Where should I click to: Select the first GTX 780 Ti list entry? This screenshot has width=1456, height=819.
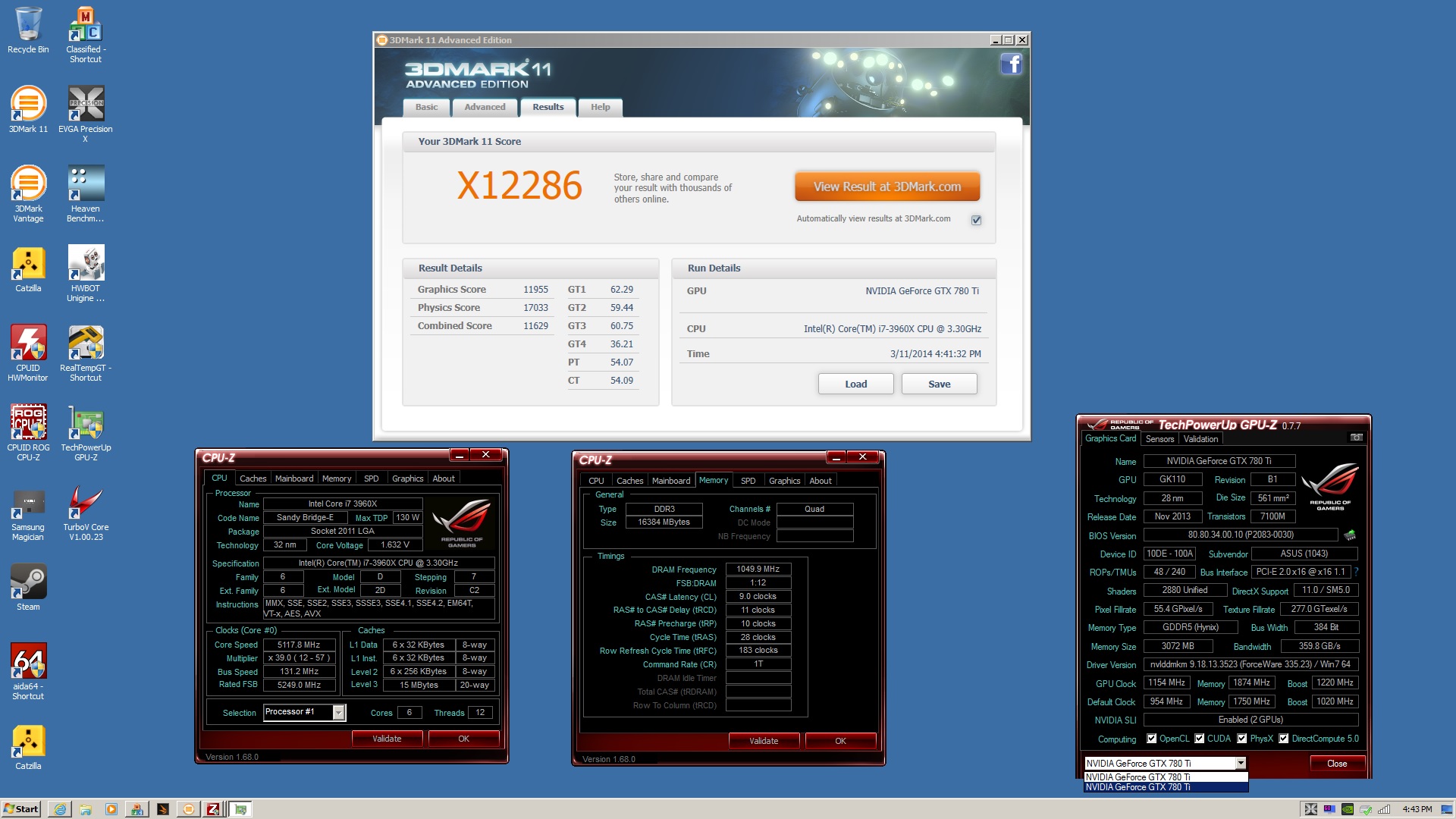pyautogui.click(x=1166, y=777)
